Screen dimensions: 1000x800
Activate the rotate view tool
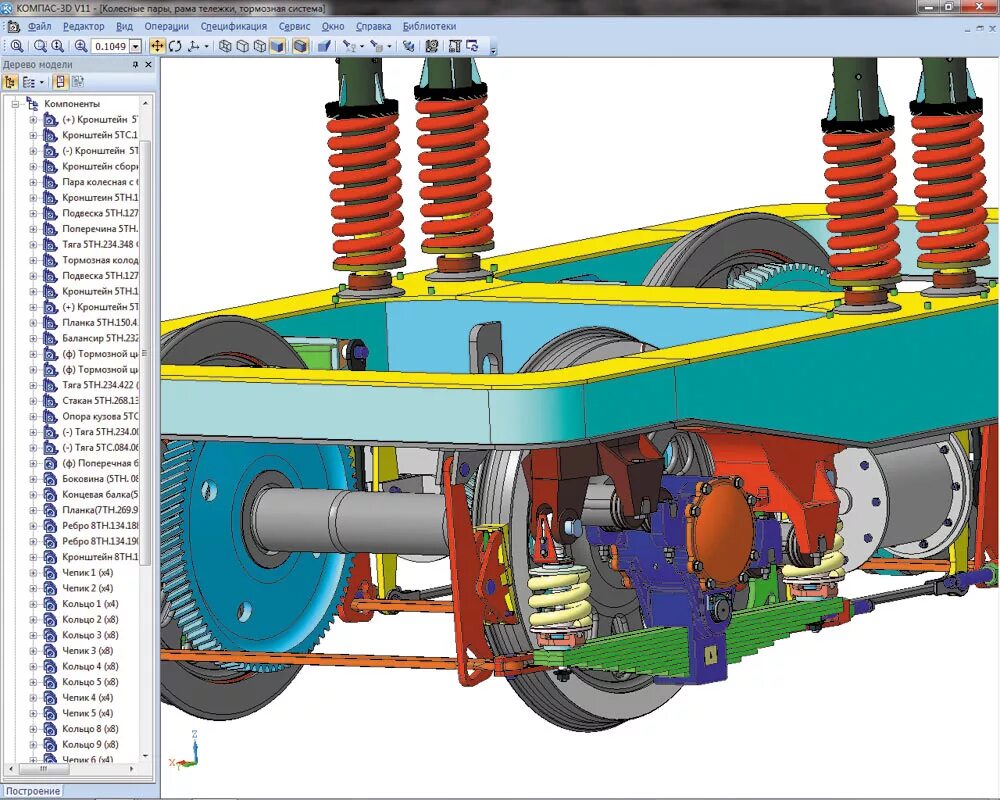(x=175, y=46)
